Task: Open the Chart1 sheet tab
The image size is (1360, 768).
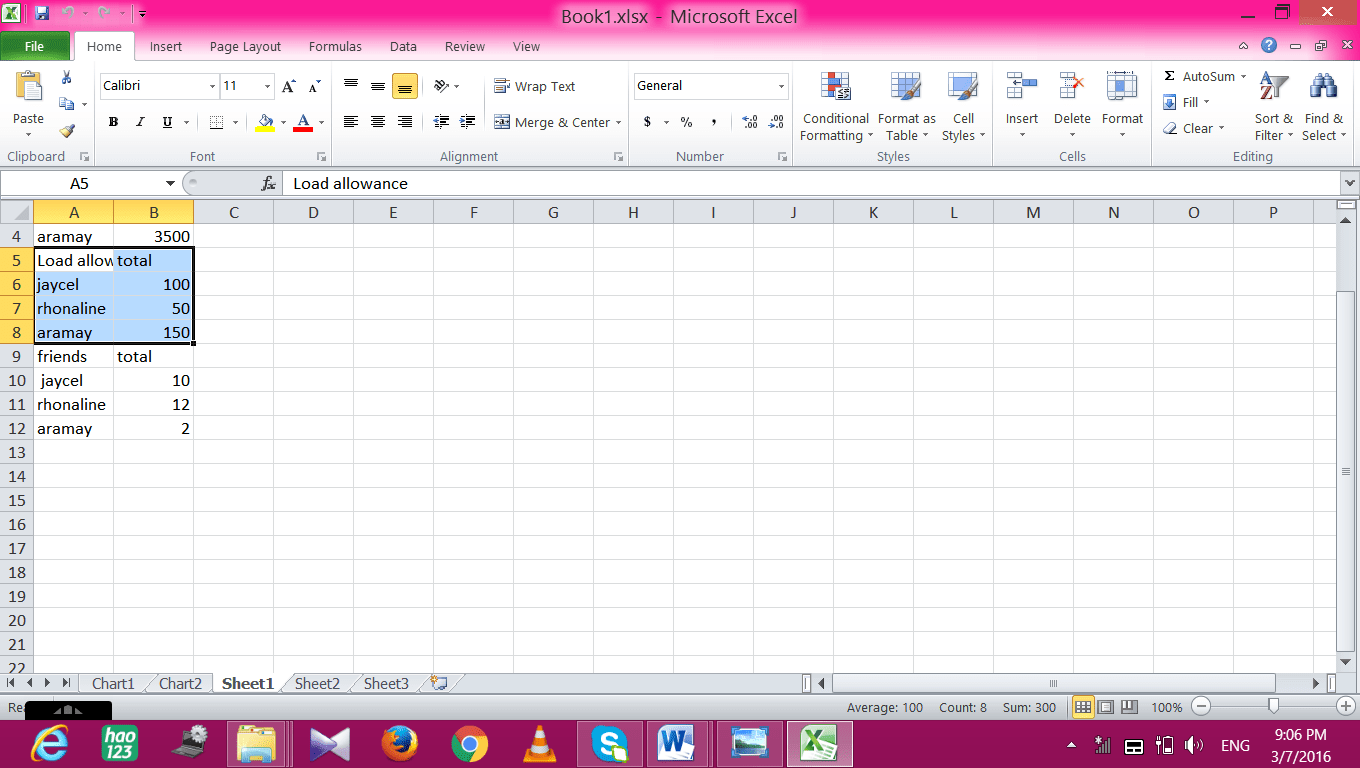Action: [x=113, y=684]
